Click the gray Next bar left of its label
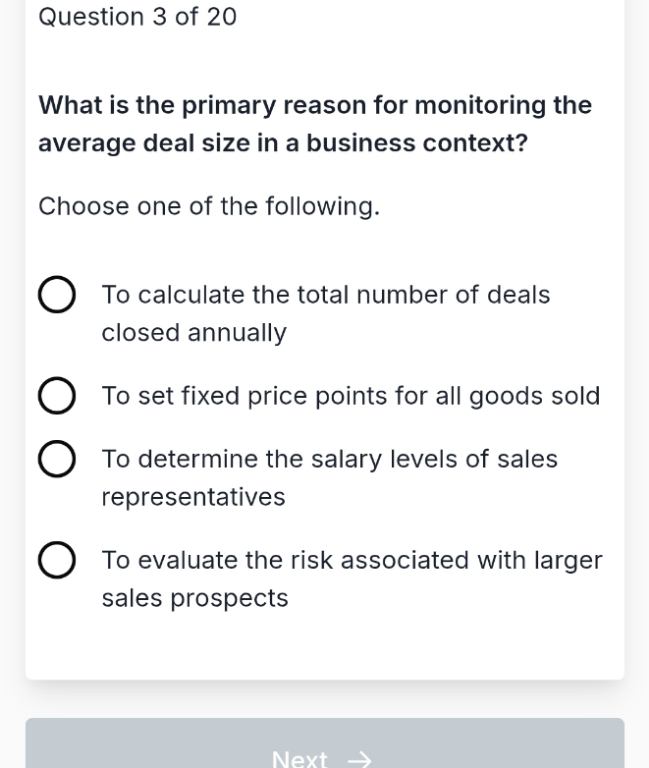Image resolution: width=649 pixels, height=768 pixels. pos(147,744)
